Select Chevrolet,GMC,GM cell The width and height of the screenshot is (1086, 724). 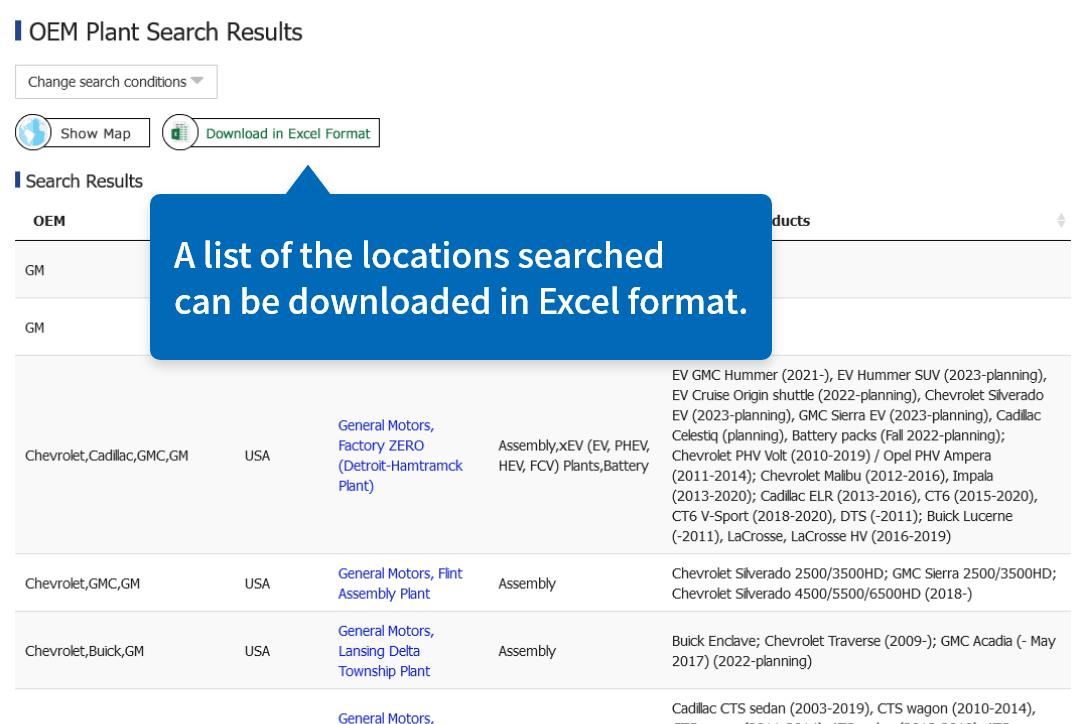click(x=82, y=583)
